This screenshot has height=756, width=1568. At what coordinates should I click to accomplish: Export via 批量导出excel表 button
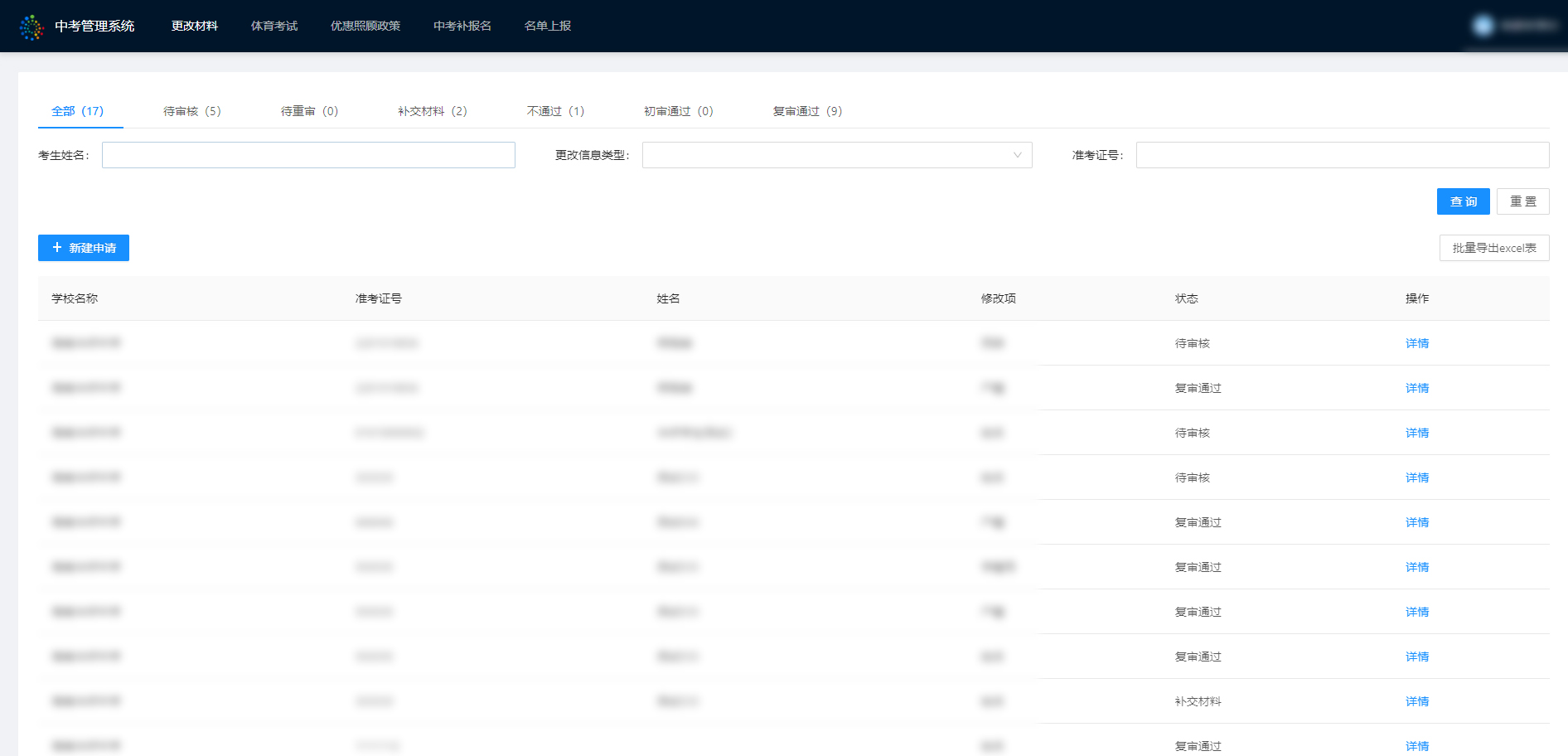(x=1493, y=248)
